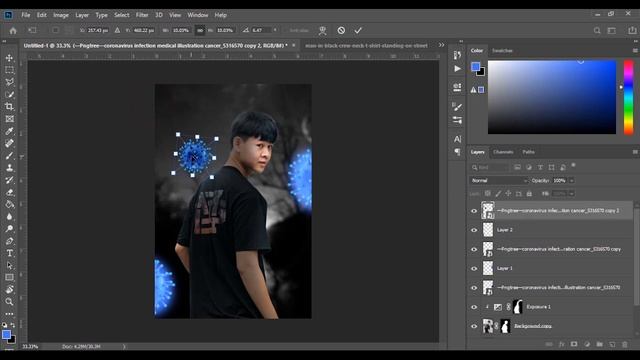Select the Path Selection tool
This screenshot has width=640, height=360.
9,265
